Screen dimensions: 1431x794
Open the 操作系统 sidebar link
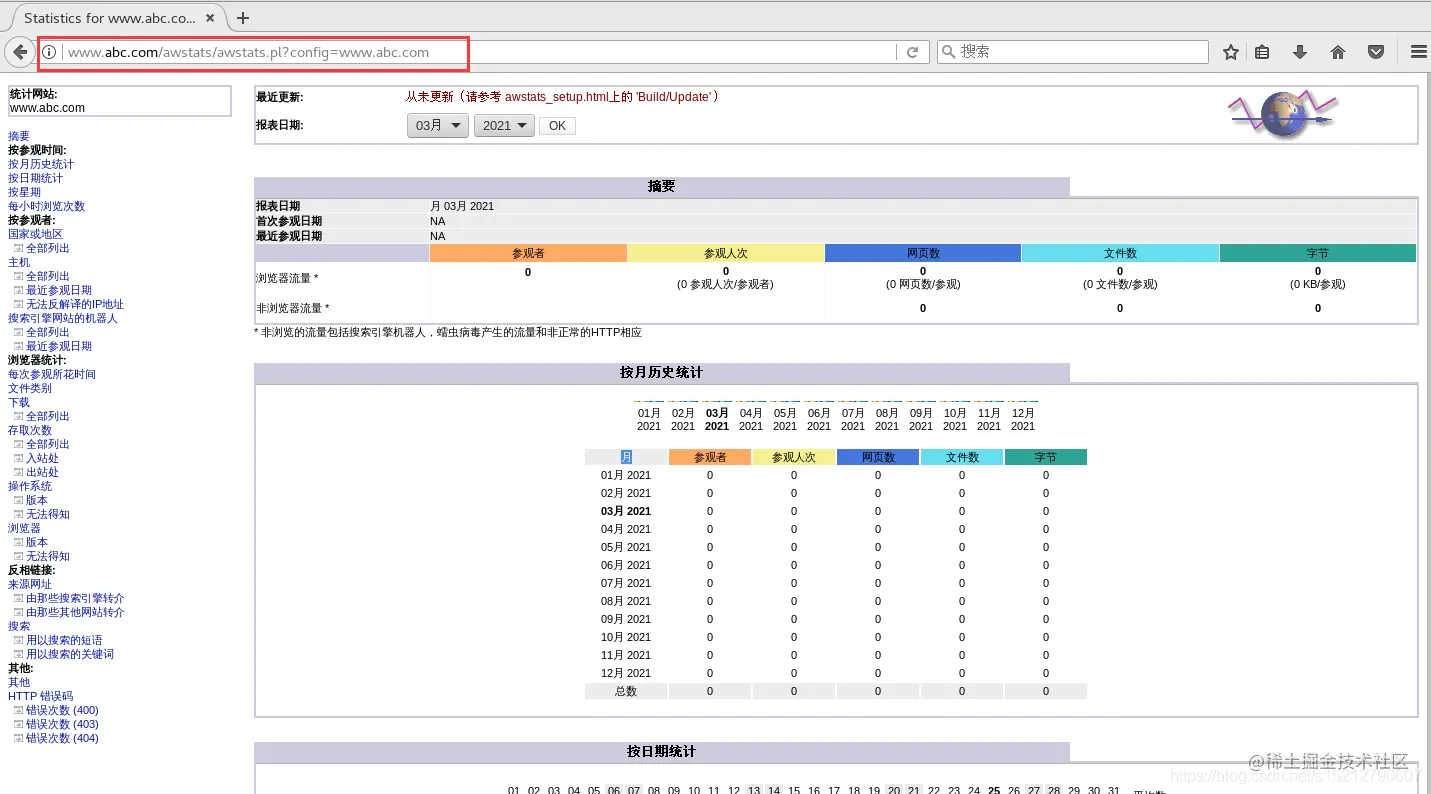[30, 486]
